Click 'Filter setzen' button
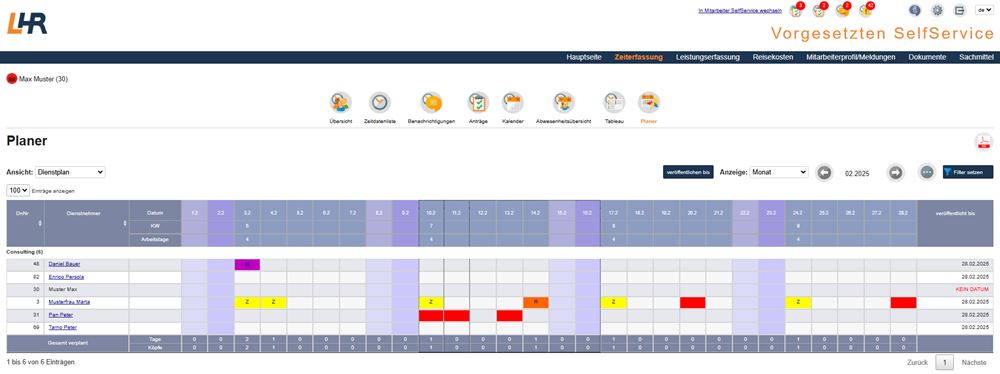1000x374 pixels. (968, 172)
